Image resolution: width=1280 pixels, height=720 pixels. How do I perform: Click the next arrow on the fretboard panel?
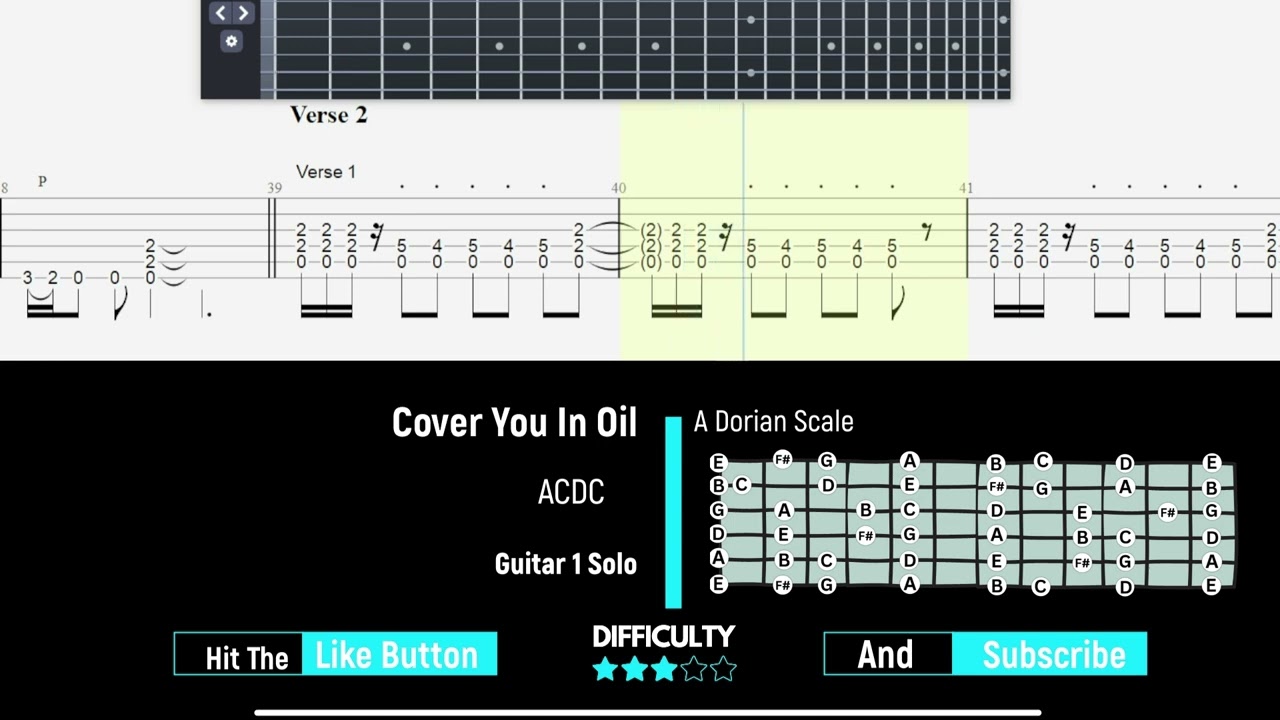[243, 13]
